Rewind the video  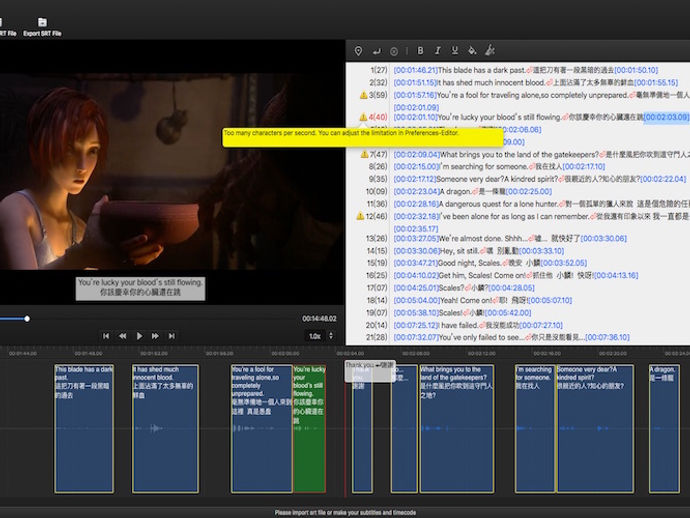(x=122, y=336)
